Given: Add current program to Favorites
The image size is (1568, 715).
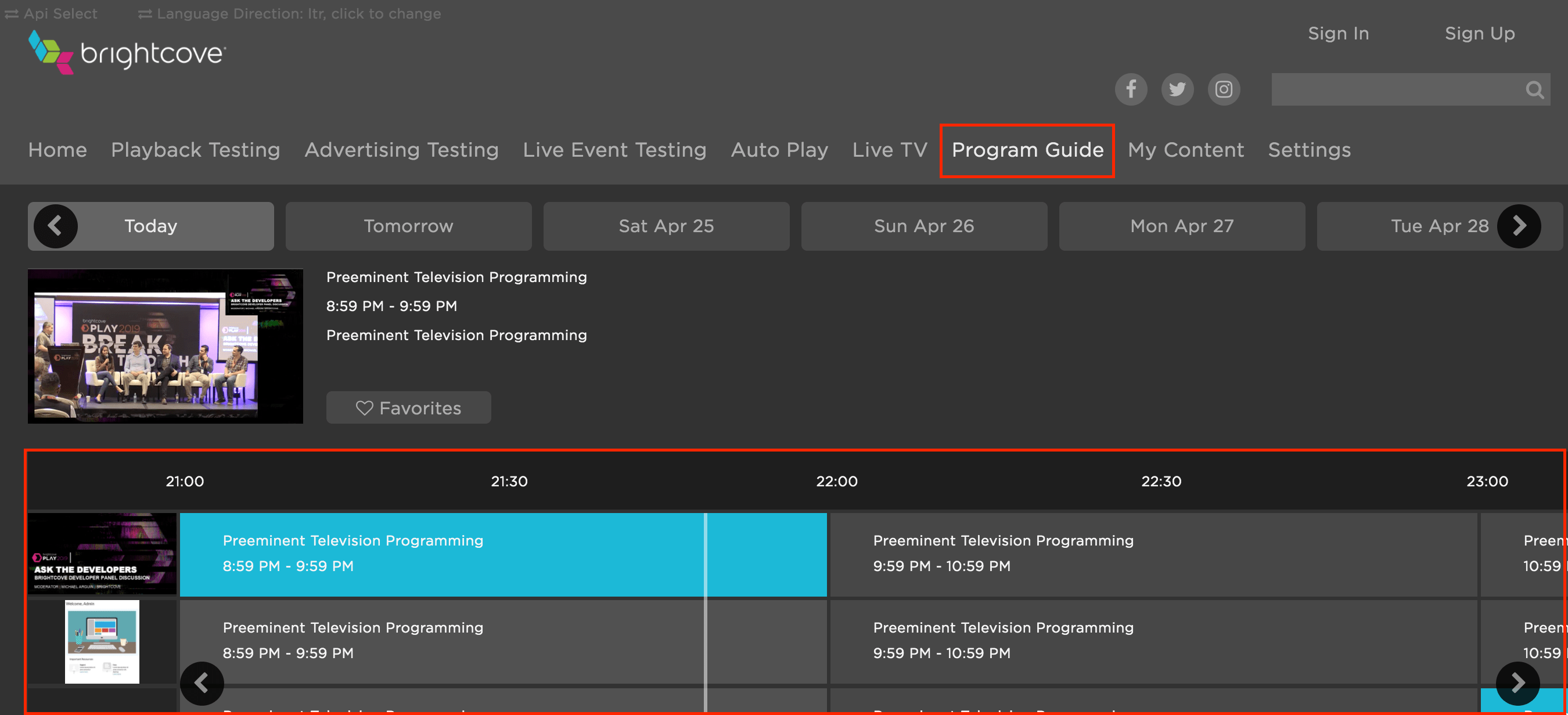Looking at the screenshot, I should (408, 407).
